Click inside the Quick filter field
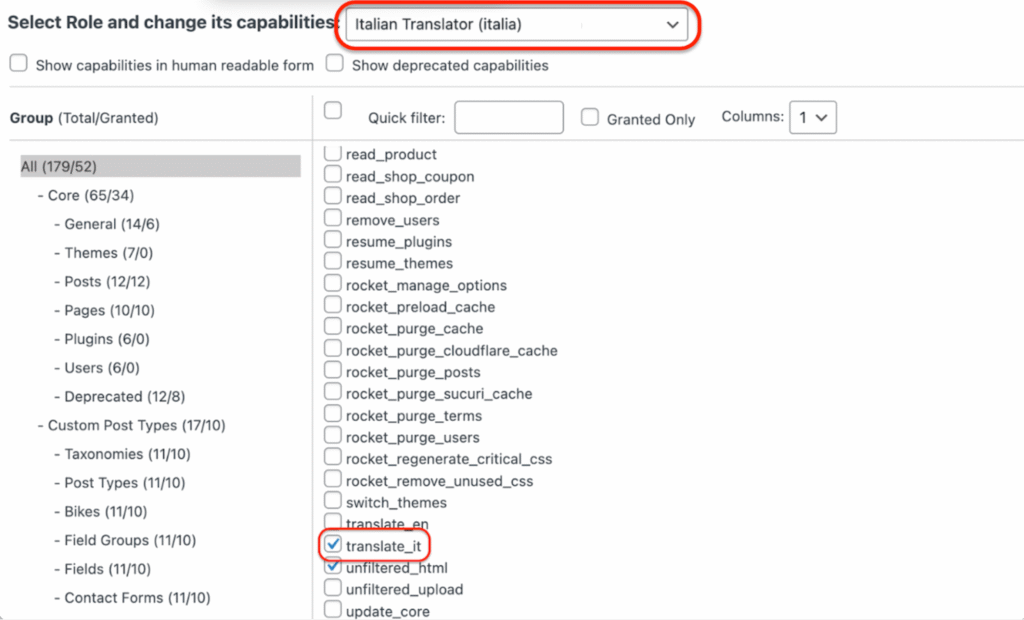Viewport: 1024px width, 620px height. [508, 117]
